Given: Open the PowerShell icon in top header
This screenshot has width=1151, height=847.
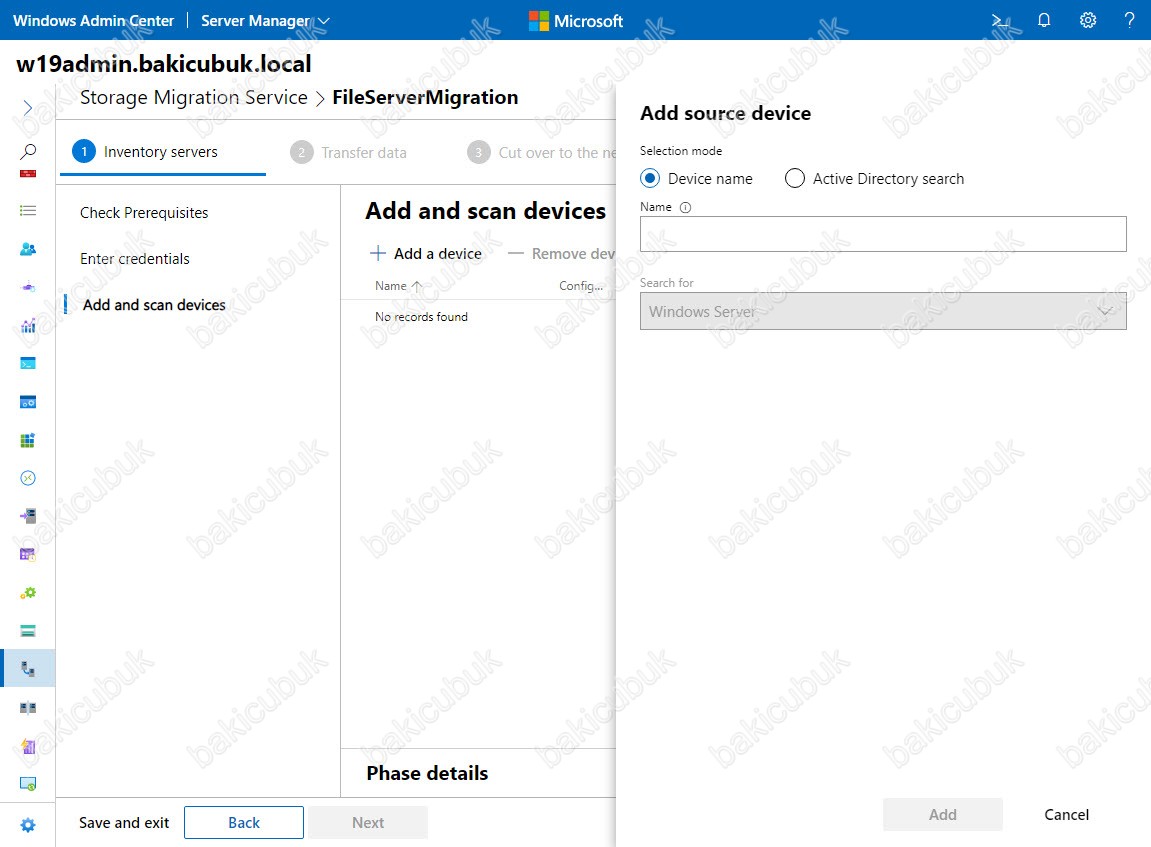Looking at the screenshot, I should tap(1001, 21).
